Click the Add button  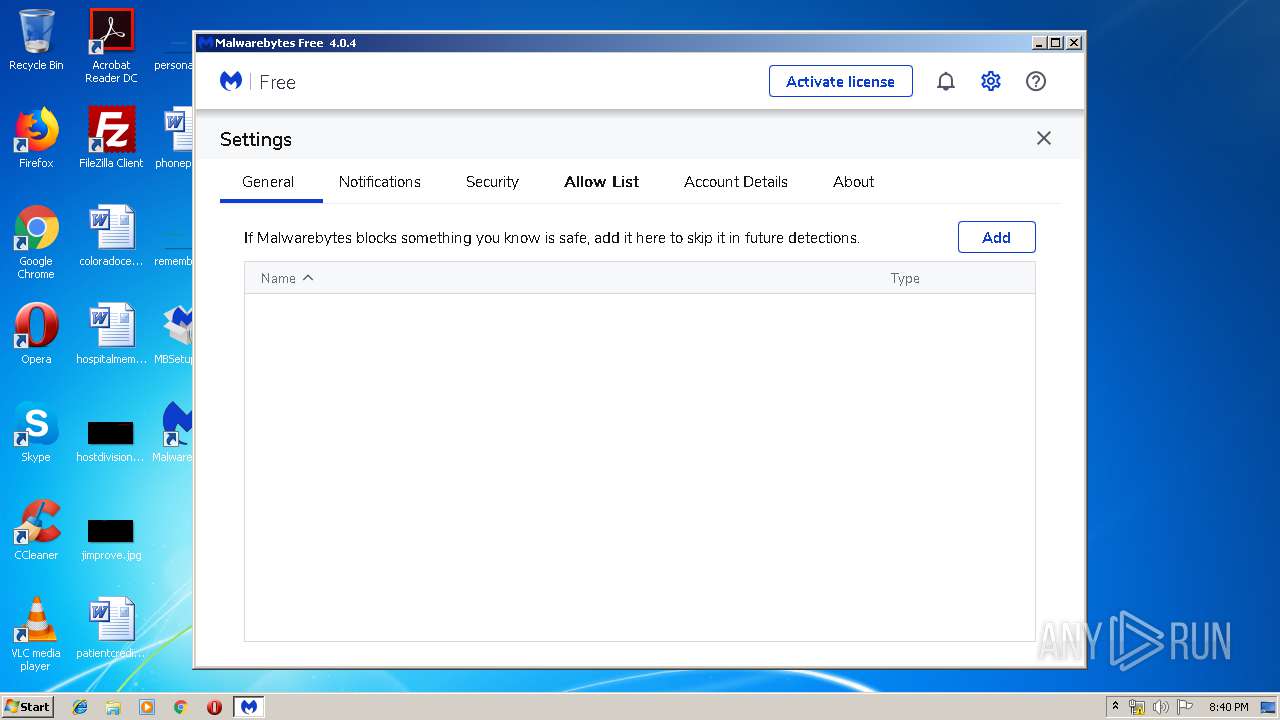tap(996, 237)
